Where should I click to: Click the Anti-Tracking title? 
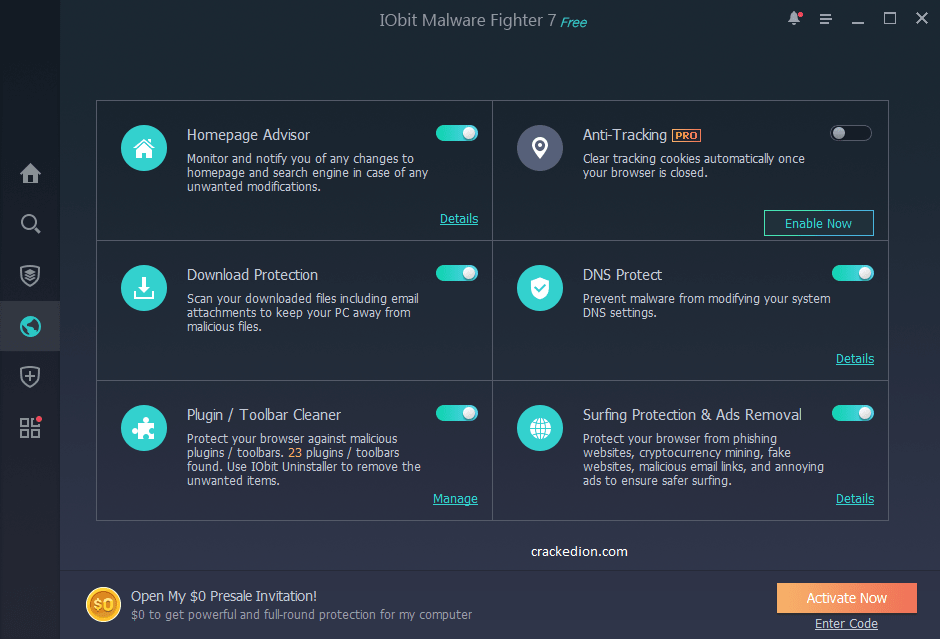click(x=625, y=135)
